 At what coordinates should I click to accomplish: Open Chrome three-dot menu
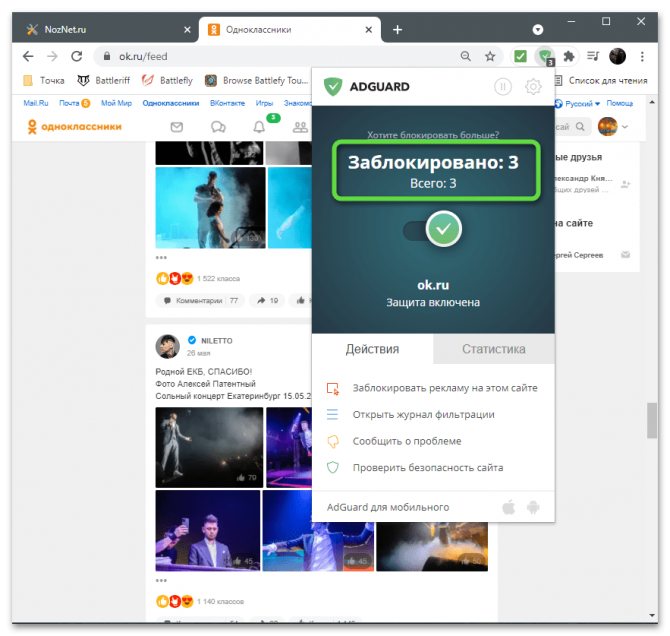[x=642, y=56]
